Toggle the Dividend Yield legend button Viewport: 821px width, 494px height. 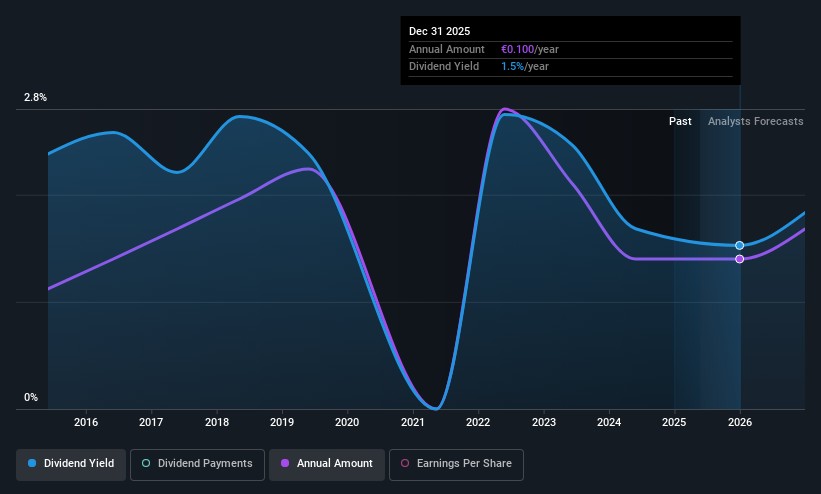coord(70,464)
